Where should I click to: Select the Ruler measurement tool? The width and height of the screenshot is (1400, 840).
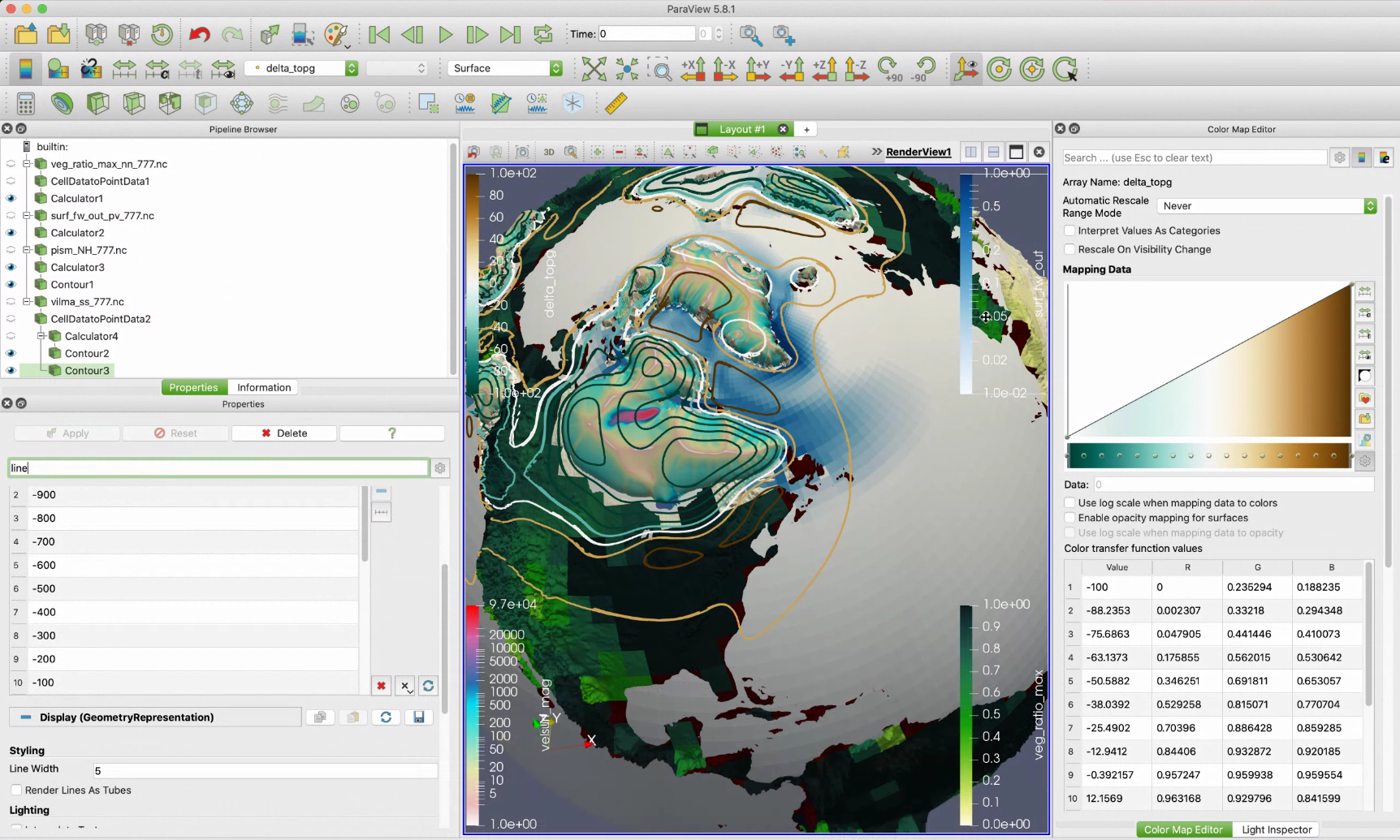(x=616, y=103)
